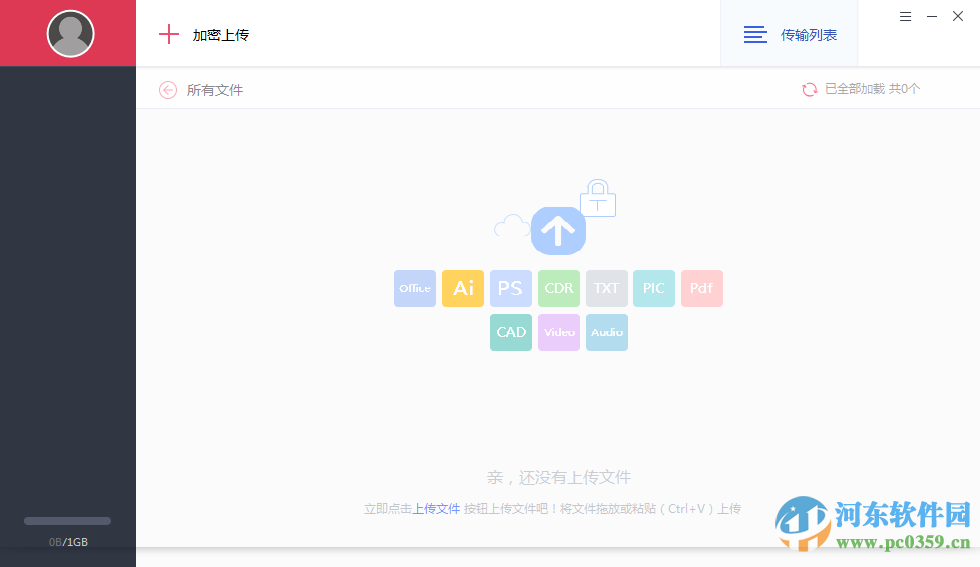The height and width of the screenshot is (567, 980).
Task: Click the 亲，还没有上传文件 message
Action: click(559, 478)
